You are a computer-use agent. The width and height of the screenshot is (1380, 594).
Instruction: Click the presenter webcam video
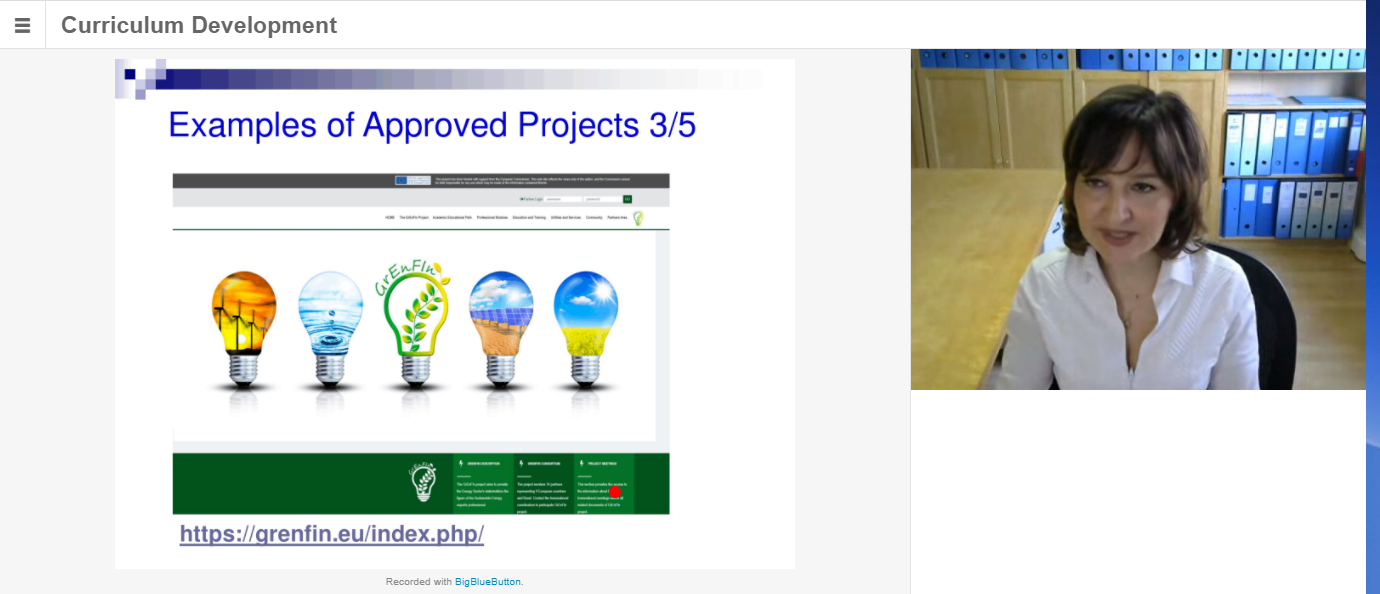click(x=1138, y=219)
